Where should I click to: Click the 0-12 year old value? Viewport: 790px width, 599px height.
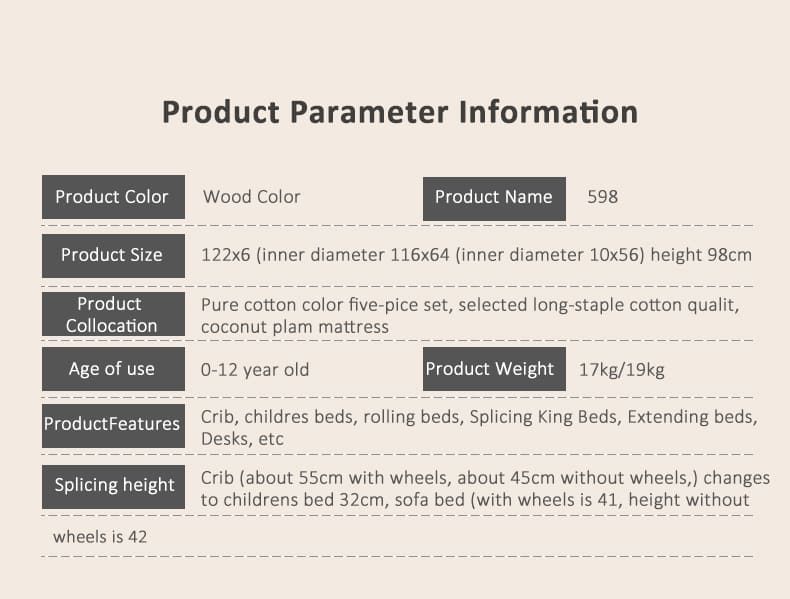[255, 370]
